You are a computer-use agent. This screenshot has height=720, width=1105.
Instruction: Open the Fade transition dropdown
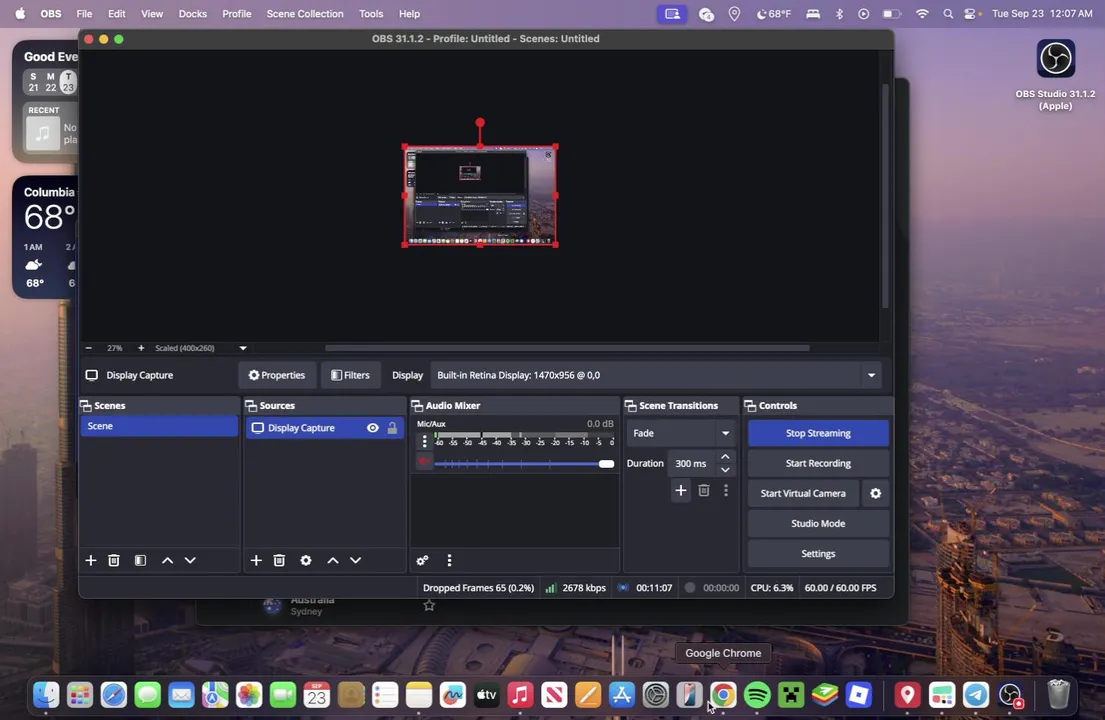pyautogui.click(x=680, y=433)
